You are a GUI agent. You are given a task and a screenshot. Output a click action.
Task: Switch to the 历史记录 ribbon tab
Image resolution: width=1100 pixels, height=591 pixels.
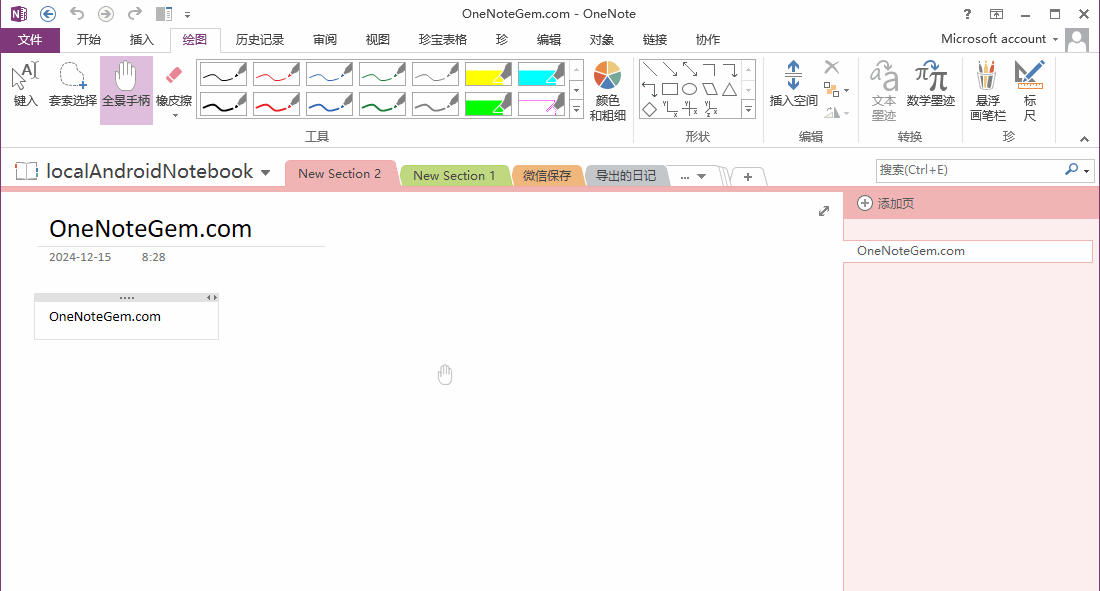260,40
